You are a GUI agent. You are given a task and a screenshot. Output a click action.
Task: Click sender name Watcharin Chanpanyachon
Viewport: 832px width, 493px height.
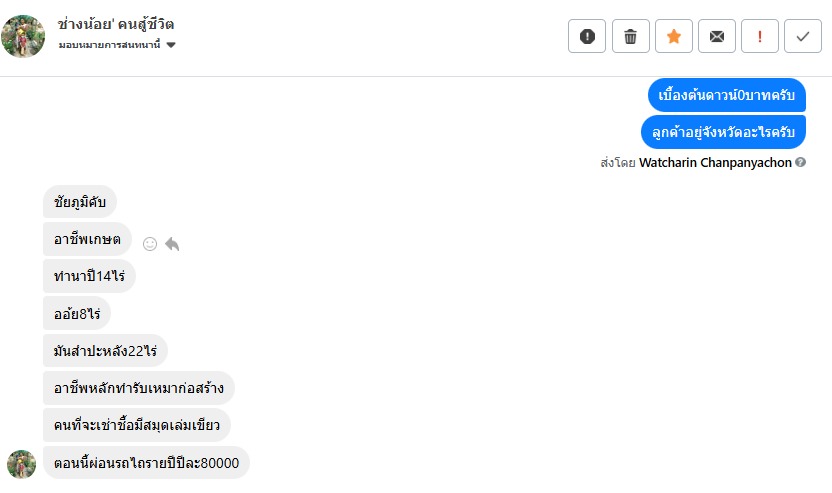[715, 162]
